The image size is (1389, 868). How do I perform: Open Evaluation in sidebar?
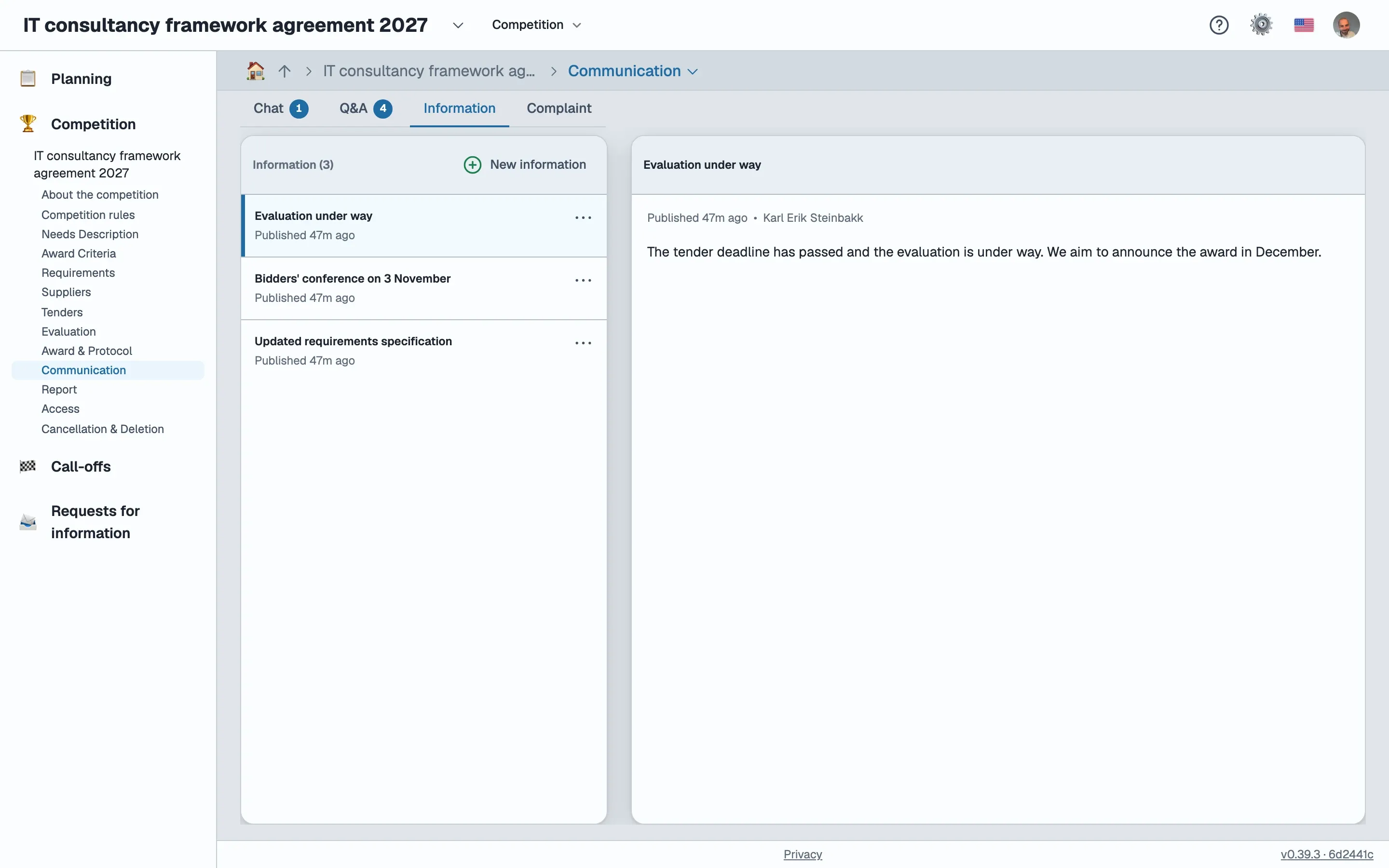68,331
